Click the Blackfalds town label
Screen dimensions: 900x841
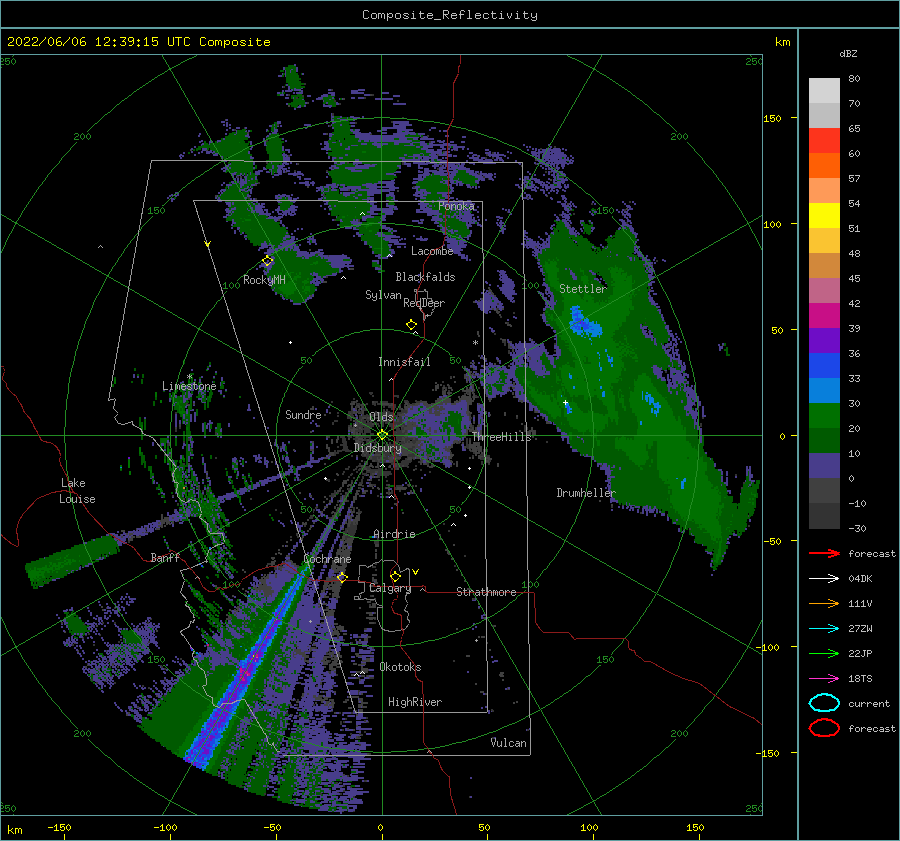pos(425,277)
